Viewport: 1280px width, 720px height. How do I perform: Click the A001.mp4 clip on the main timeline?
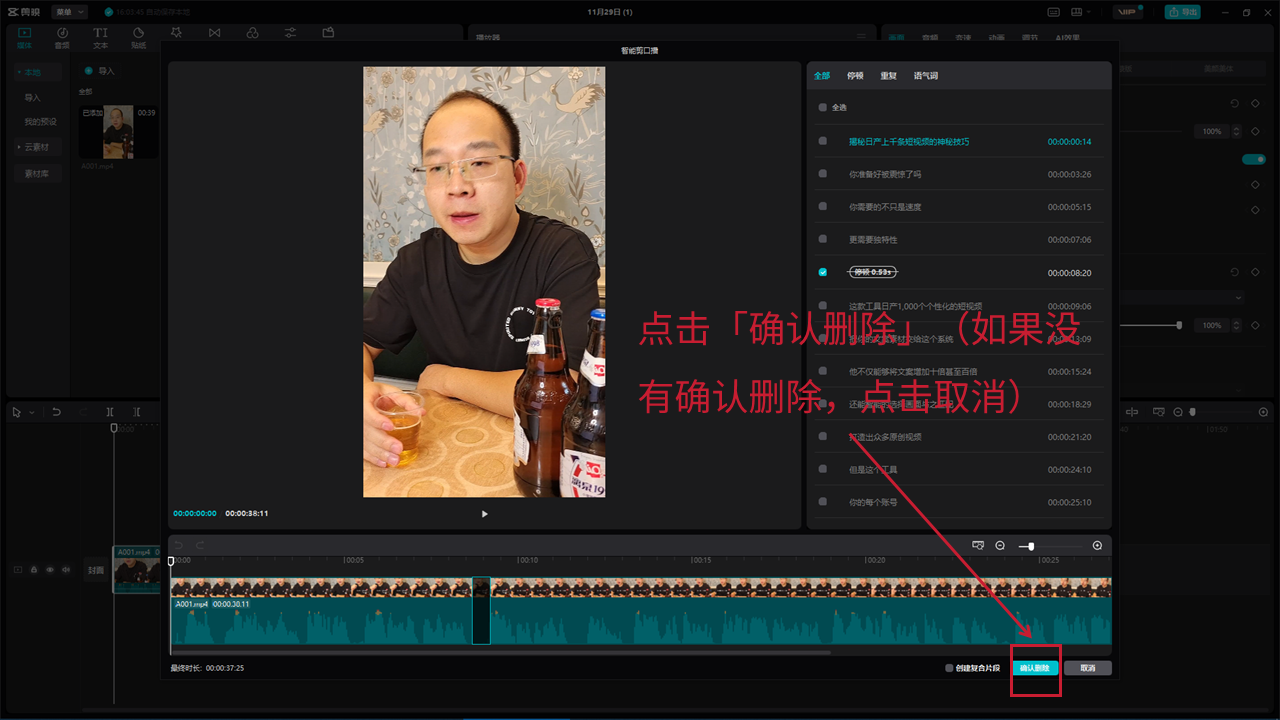(x=136, y=569)
